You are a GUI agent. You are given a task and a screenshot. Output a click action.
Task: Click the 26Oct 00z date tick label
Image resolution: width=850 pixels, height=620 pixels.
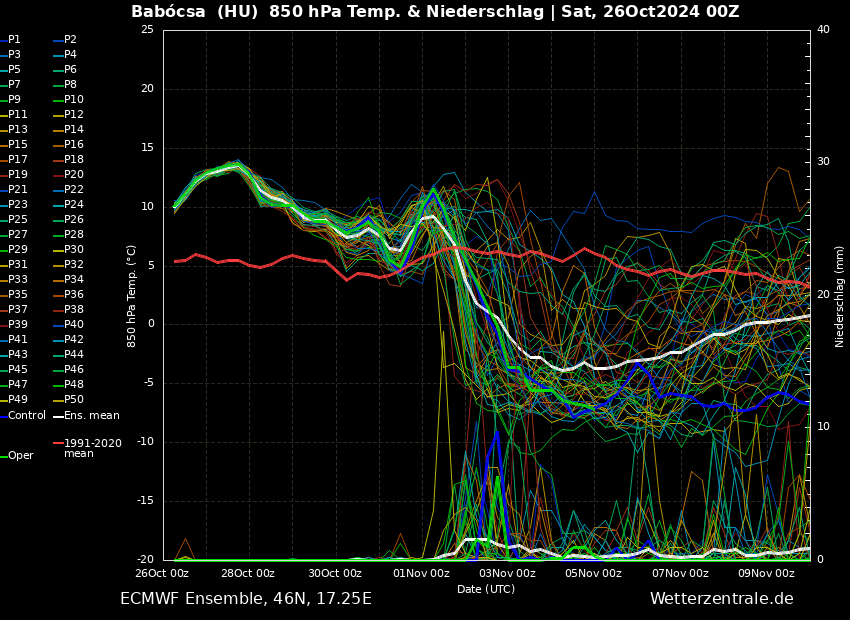[162, 574]
